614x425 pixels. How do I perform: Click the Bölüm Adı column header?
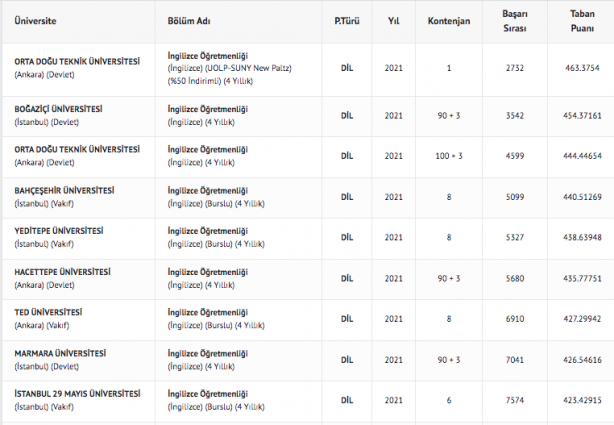pyautogui.click(x=189, y=20)
